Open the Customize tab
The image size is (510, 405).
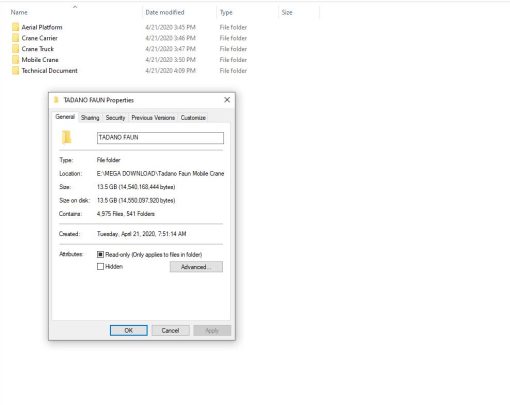tap(193, 118)
